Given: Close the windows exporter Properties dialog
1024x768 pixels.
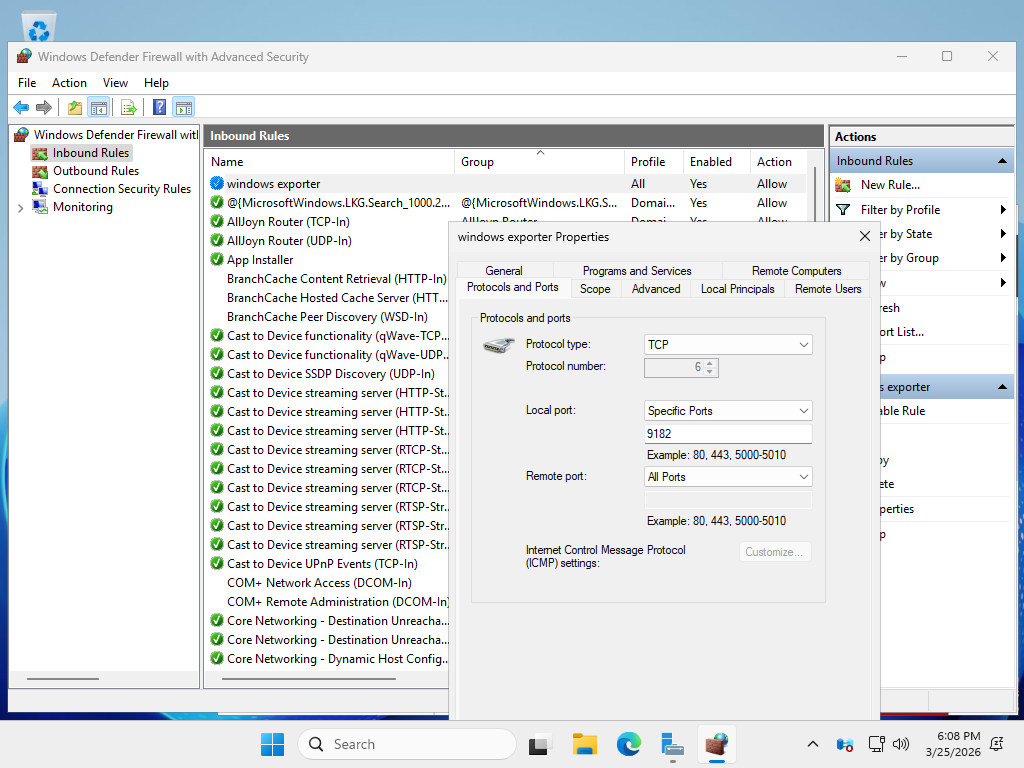Looking at the screenshot, I should pos(865,236).
